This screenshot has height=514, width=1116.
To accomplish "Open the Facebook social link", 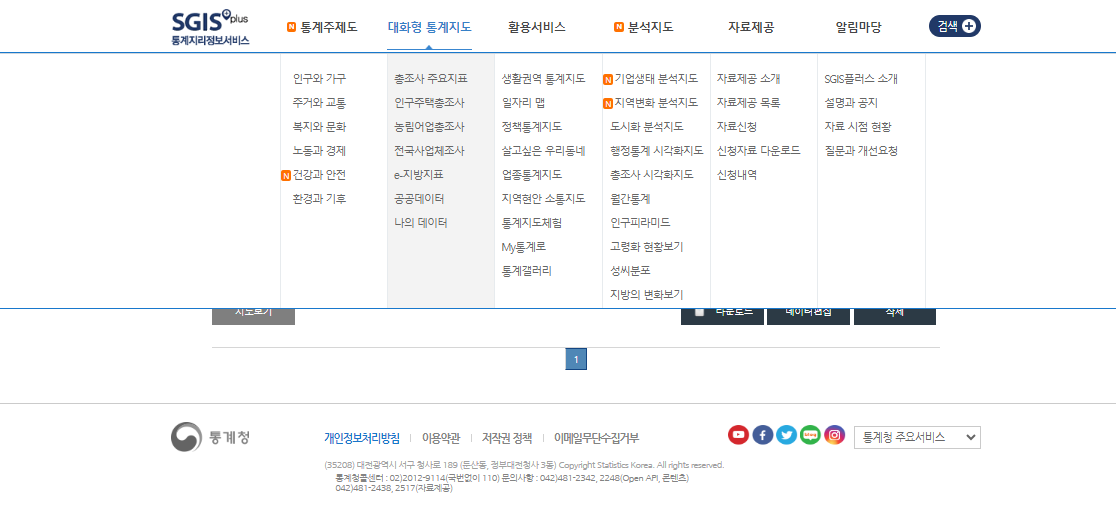I will pos(762,435).
